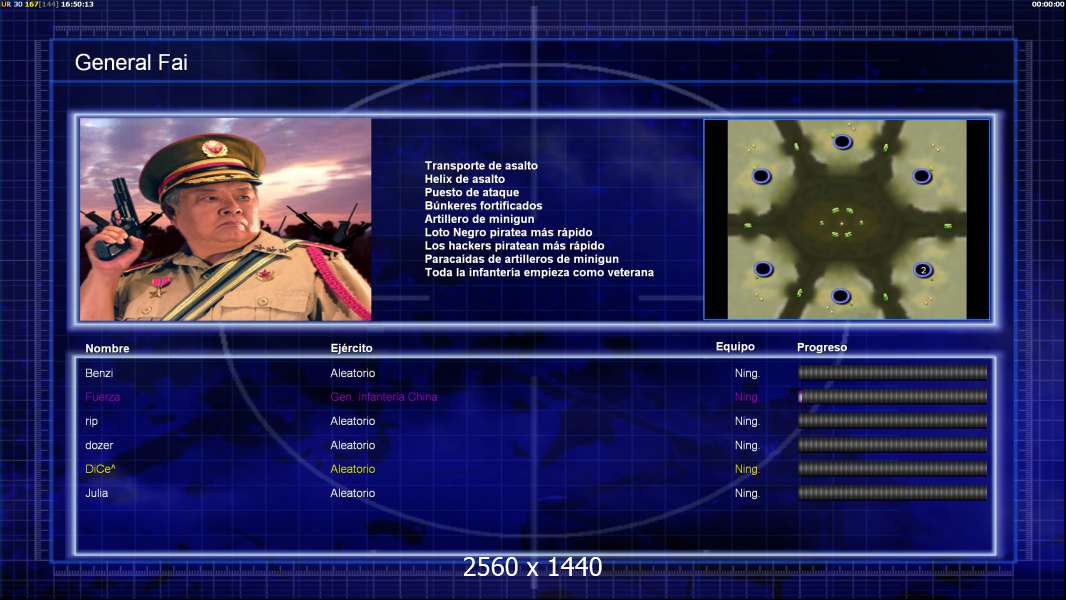1066x600 pixels.
Task: Click the start position marker numbered 2
Action: click(x=923, y=270)
